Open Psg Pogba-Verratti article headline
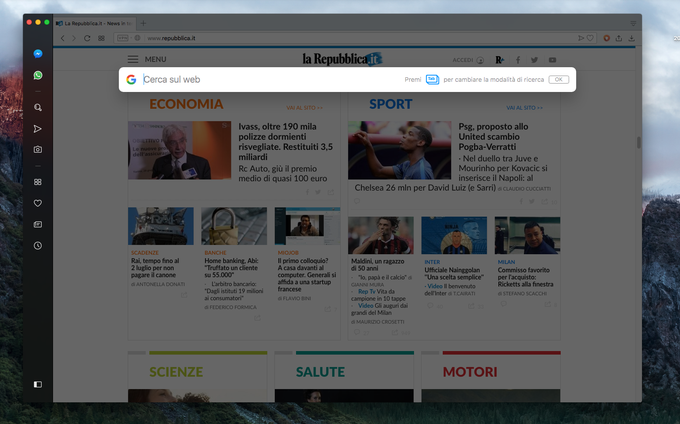680x424 pixels. [x=494, y=137]
